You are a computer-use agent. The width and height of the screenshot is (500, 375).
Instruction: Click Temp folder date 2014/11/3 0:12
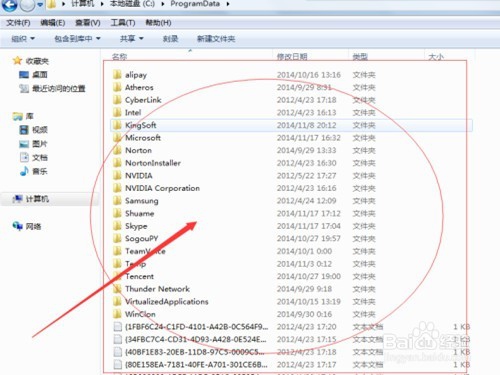coord(304,264)
